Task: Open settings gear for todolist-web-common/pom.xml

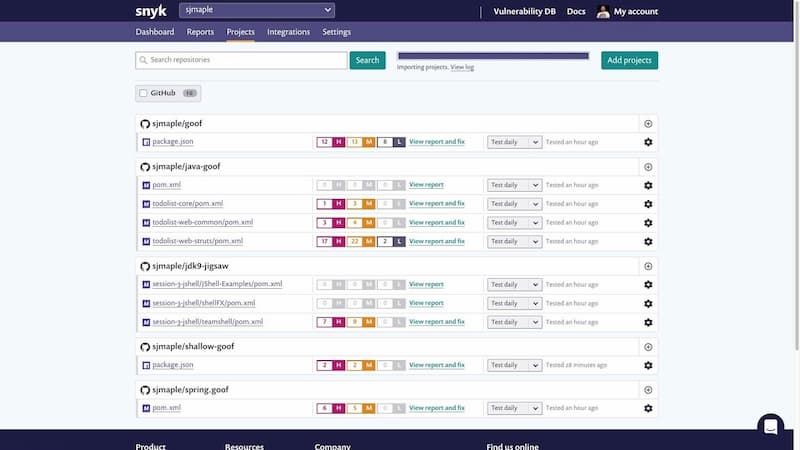Action: pos(648,223)
